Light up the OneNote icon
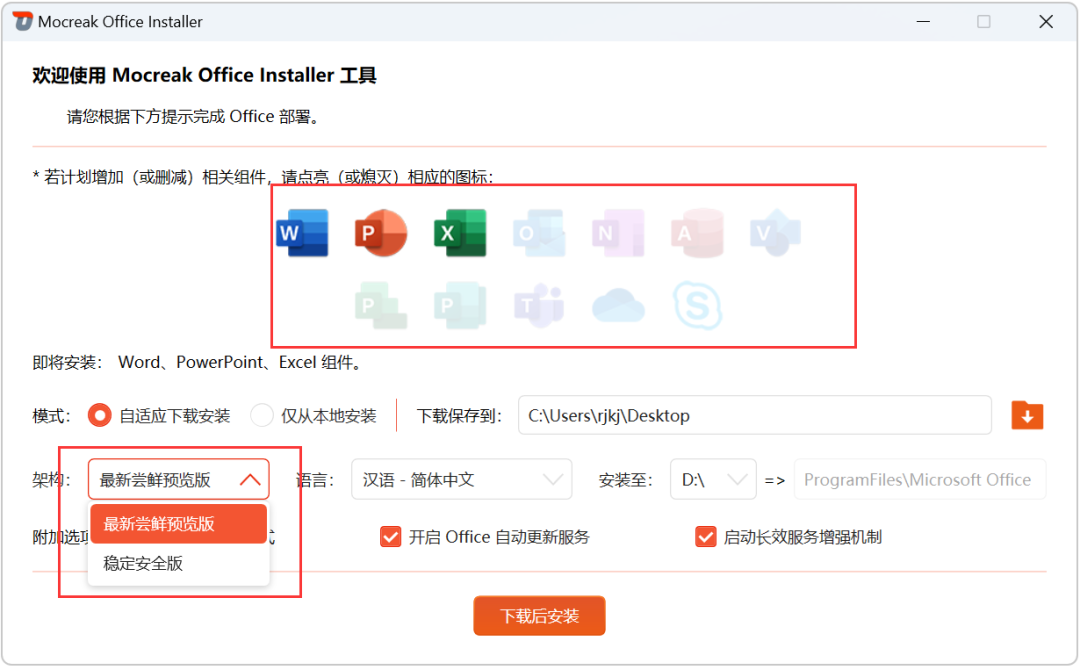This screenshot has height=670, width=1080. click(618, 233)
